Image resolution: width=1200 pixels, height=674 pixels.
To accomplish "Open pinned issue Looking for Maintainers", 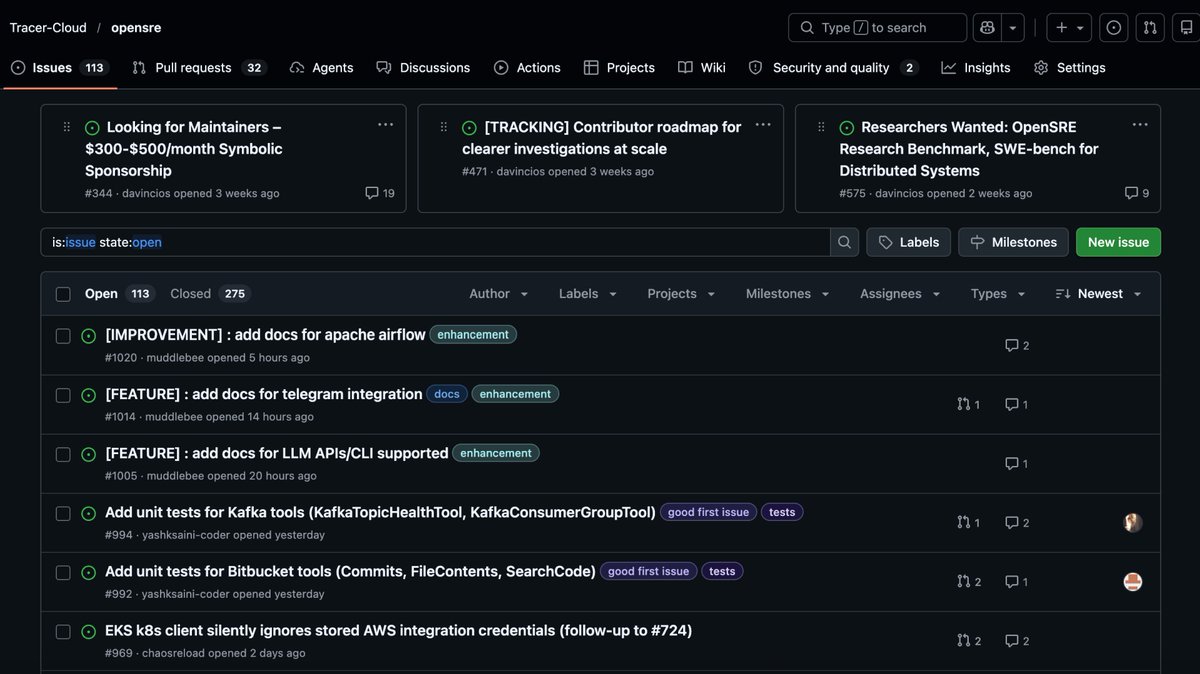I will tap(184, 149).
